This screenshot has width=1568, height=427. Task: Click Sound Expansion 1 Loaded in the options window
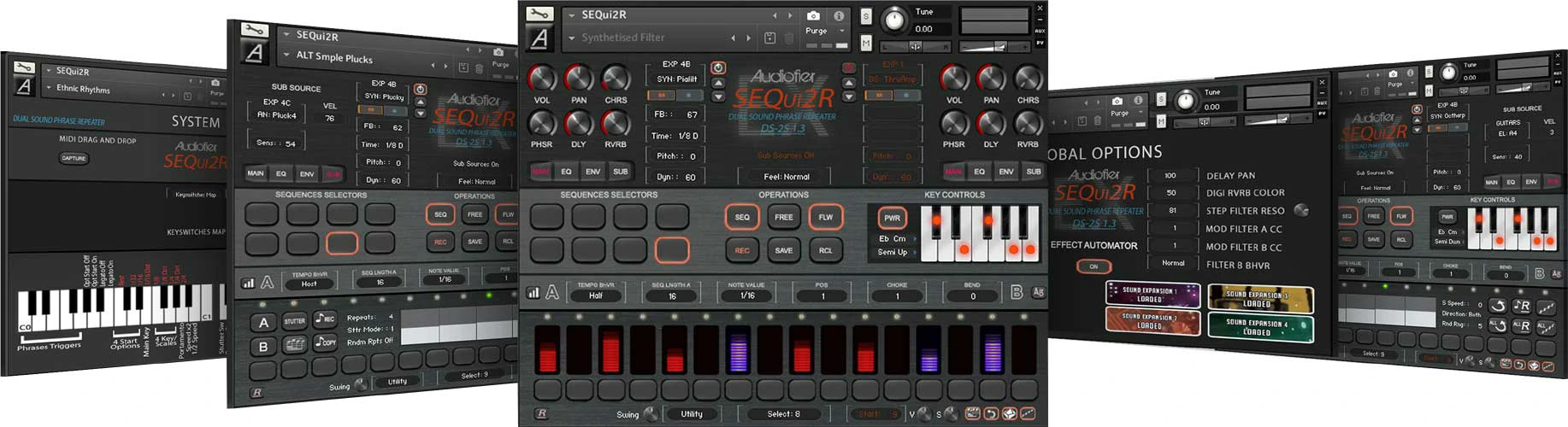[1152, 294]
